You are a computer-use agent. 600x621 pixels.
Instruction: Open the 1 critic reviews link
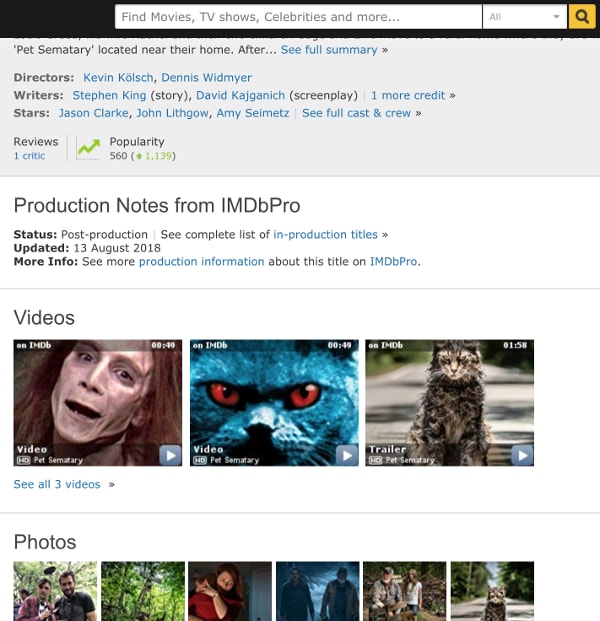(x=29, y=156)
